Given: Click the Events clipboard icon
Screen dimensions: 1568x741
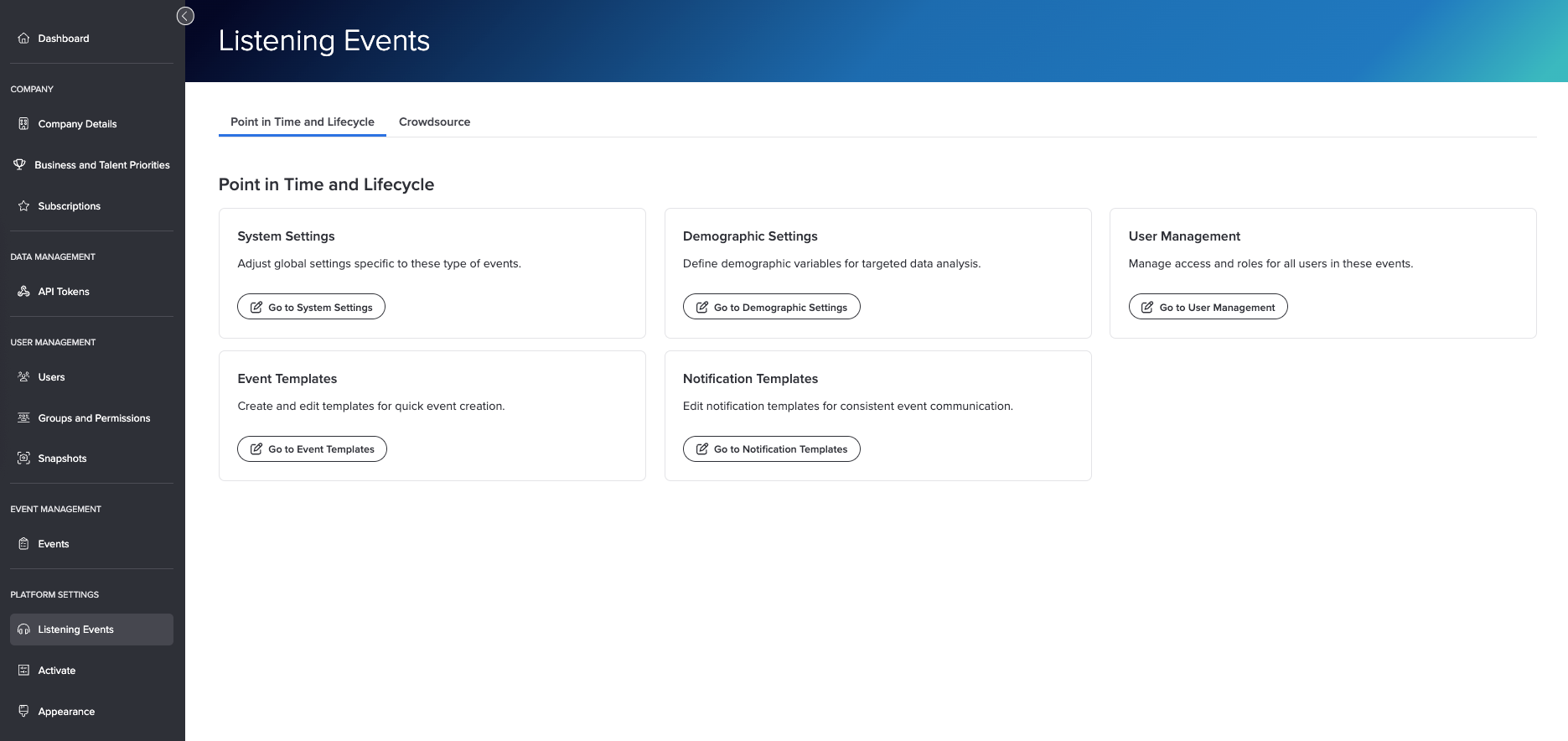Looking at the screenshot, I should click(x=23, y=544).
